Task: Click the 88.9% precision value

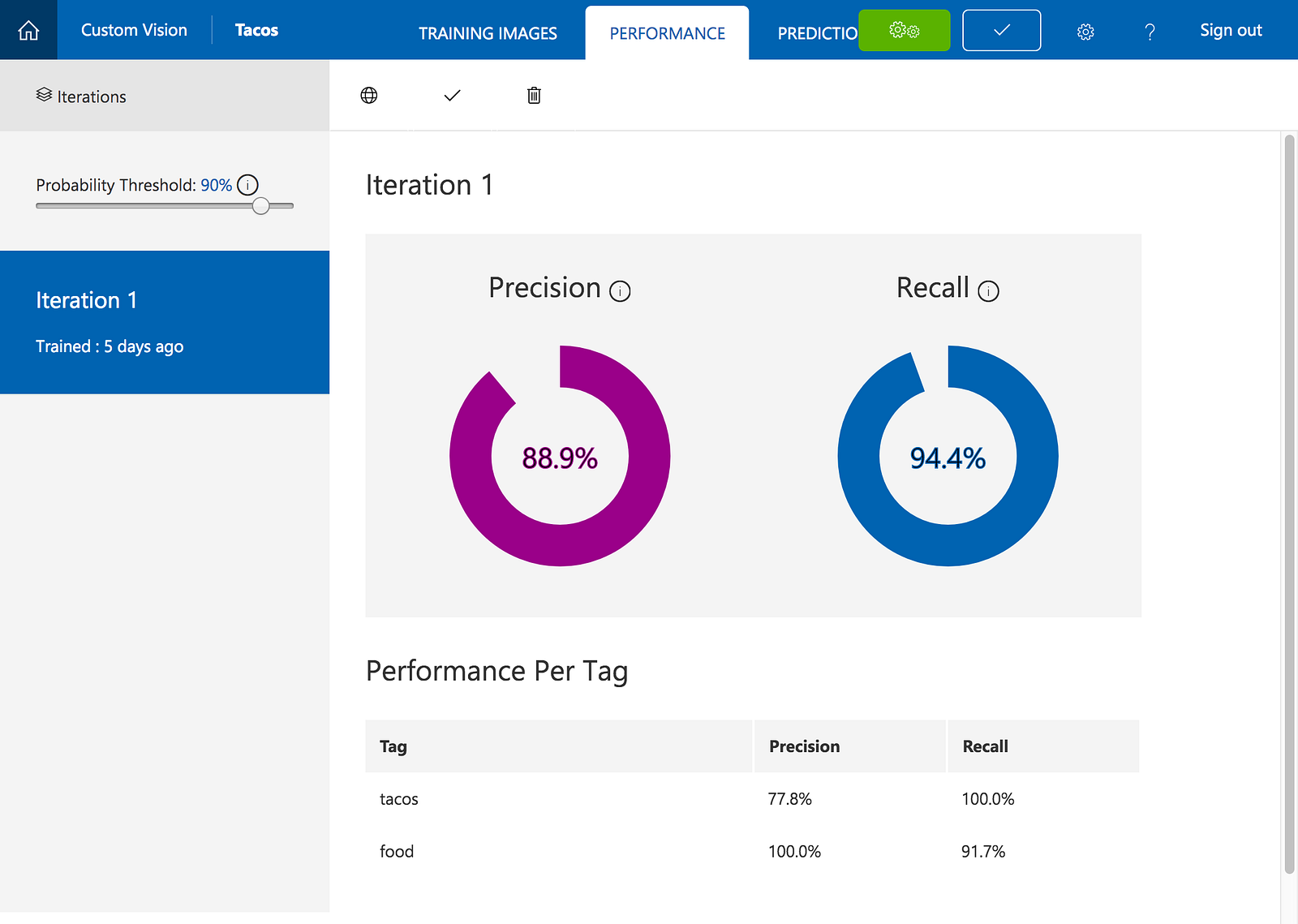Action: pos(560,458)
